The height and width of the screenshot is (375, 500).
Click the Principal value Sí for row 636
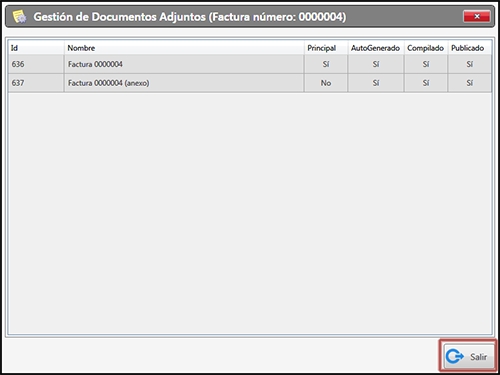tap(326, 64)
